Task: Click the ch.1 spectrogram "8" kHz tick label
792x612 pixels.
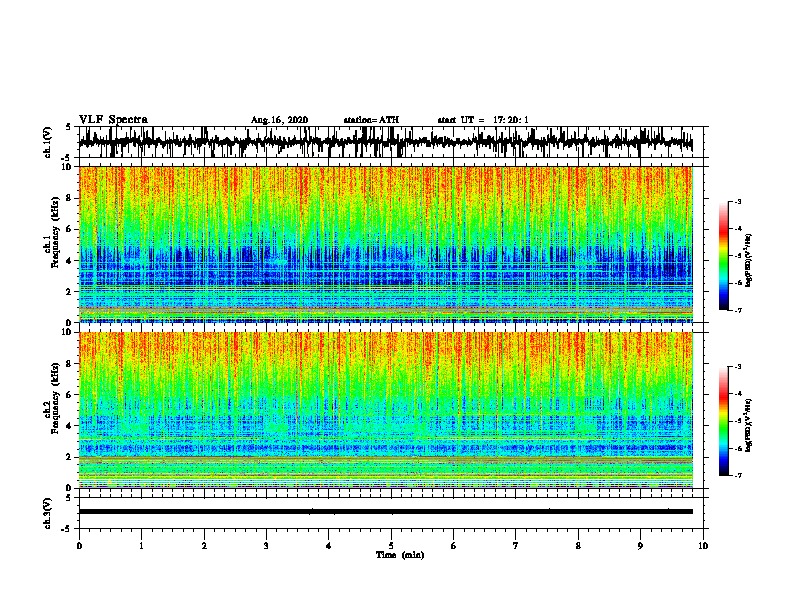Action: [70, 198]
